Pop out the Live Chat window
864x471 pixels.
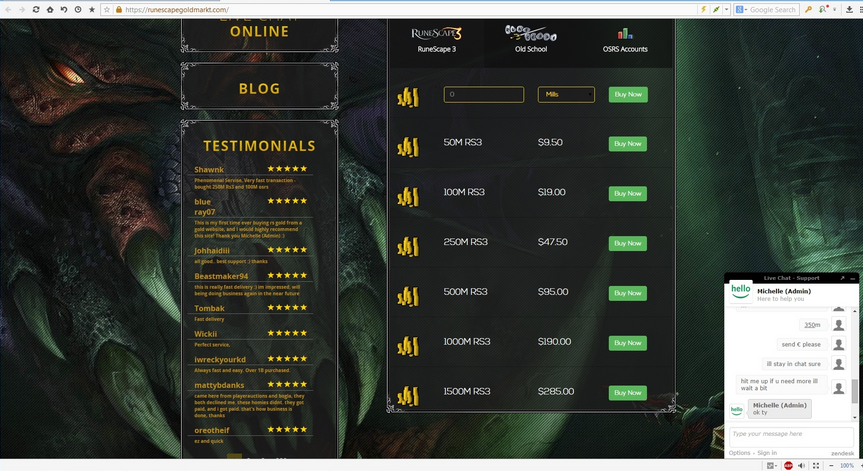point(842,278)
